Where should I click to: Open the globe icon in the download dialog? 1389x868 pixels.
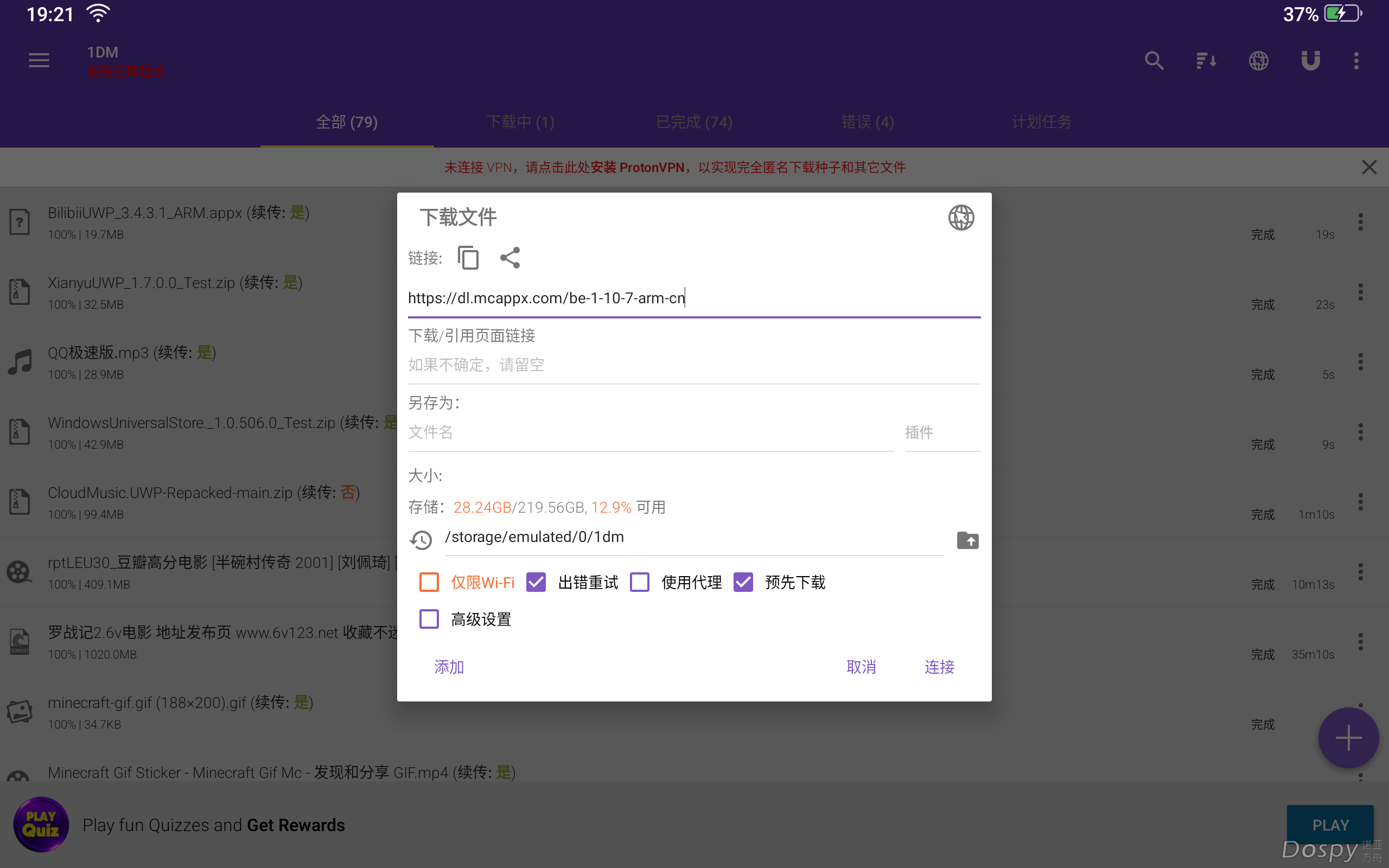click(961, 217)
